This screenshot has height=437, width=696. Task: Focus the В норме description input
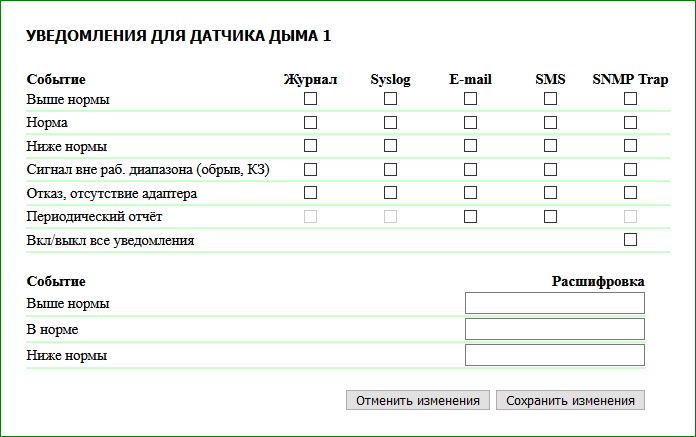[x=554, y=329]
